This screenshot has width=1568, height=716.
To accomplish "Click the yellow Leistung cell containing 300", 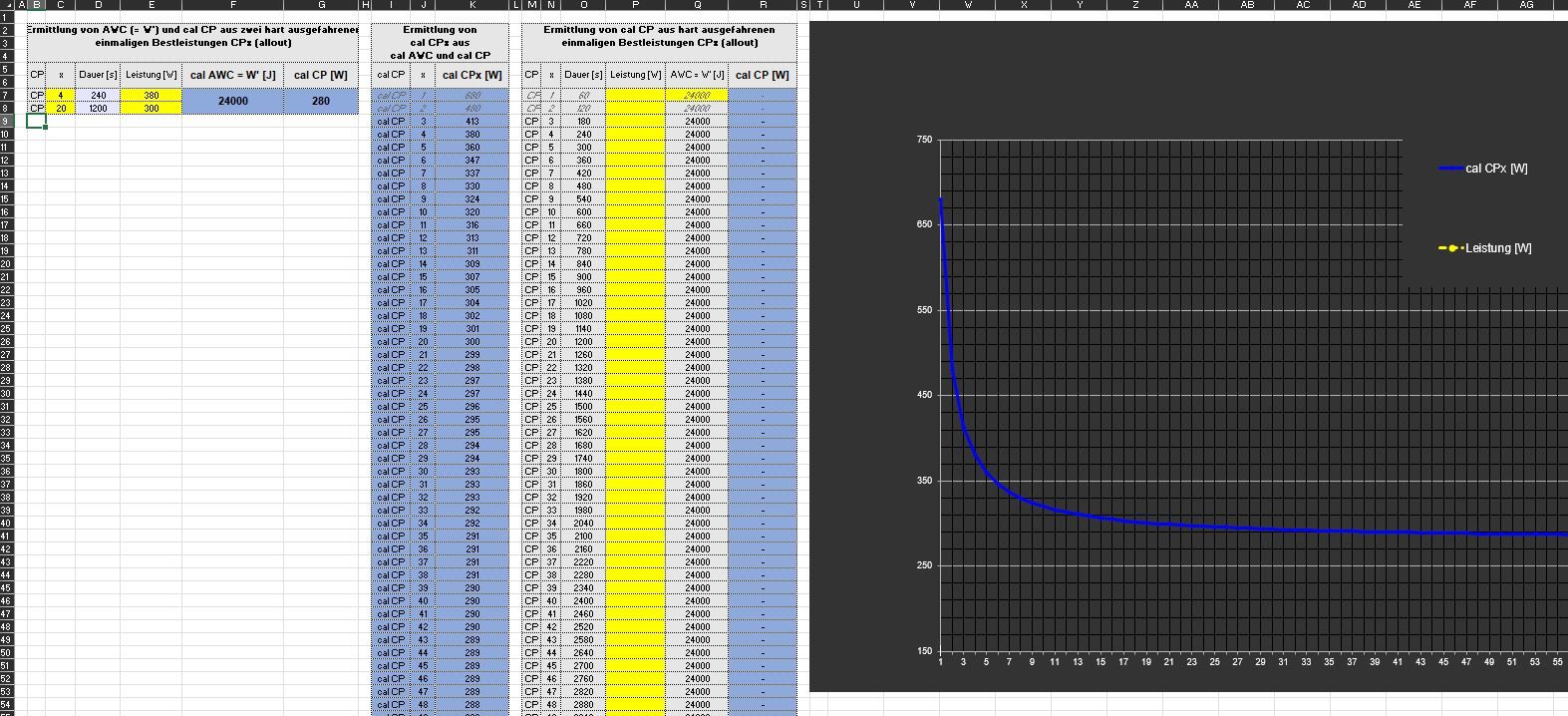I will [x=151, y=109].
